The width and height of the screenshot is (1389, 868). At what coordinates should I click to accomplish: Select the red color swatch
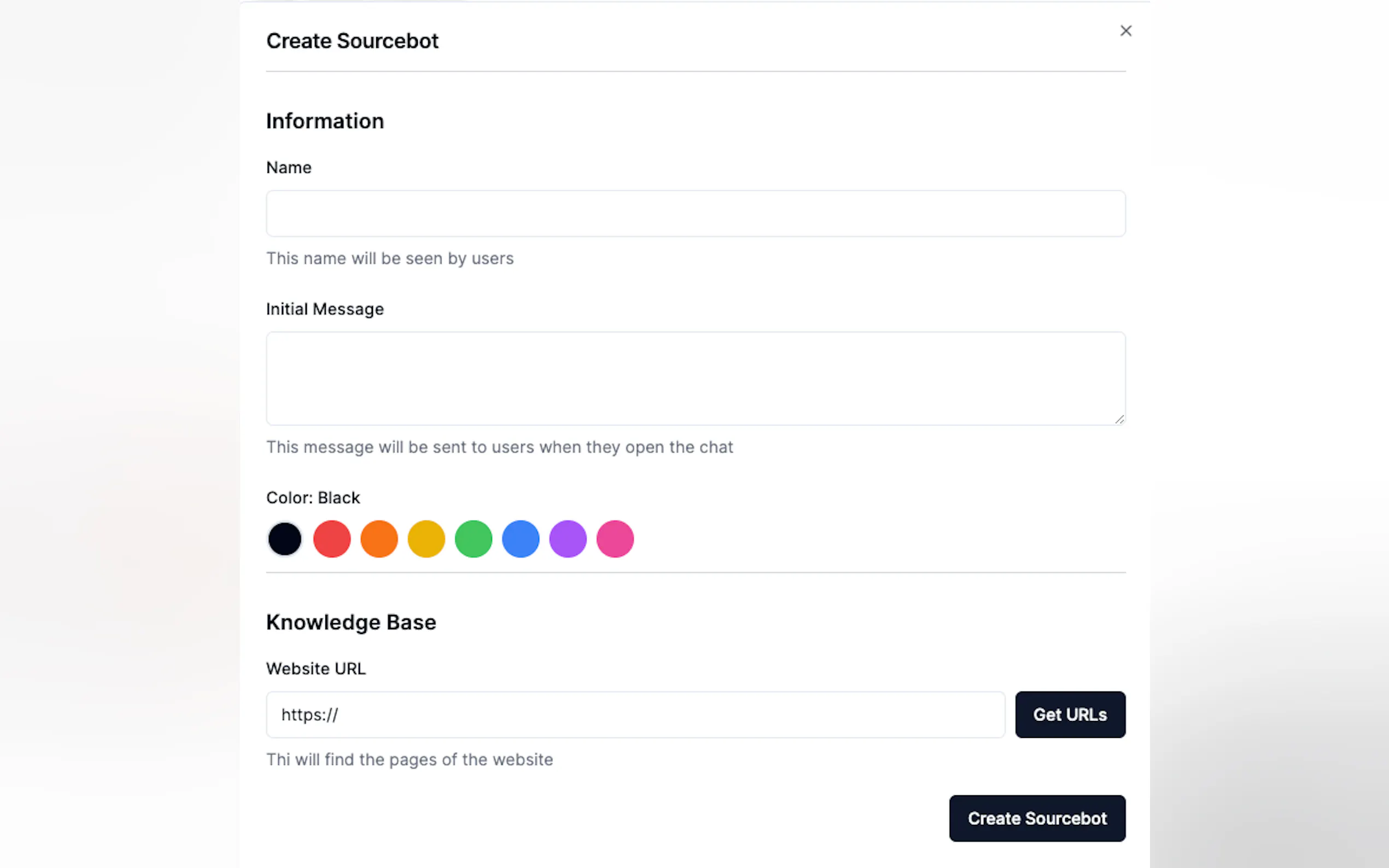[x=332, y=538]
